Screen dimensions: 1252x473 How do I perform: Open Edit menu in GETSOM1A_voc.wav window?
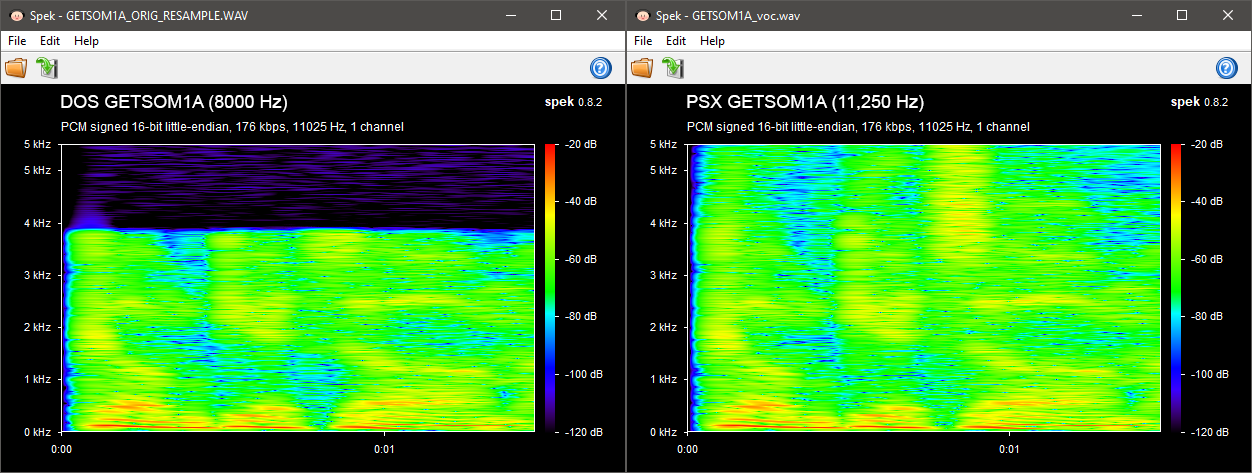point(676,41)
